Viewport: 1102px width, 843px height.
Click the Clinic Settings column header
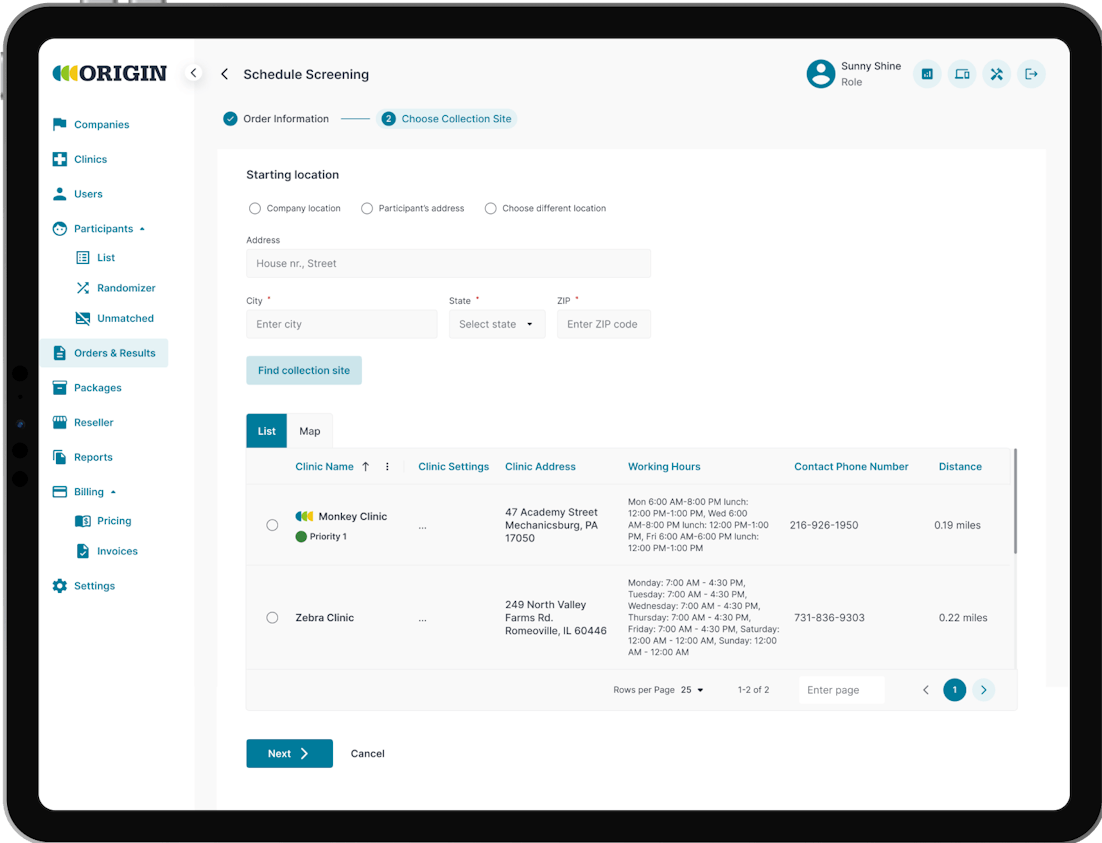pos(453,466)
